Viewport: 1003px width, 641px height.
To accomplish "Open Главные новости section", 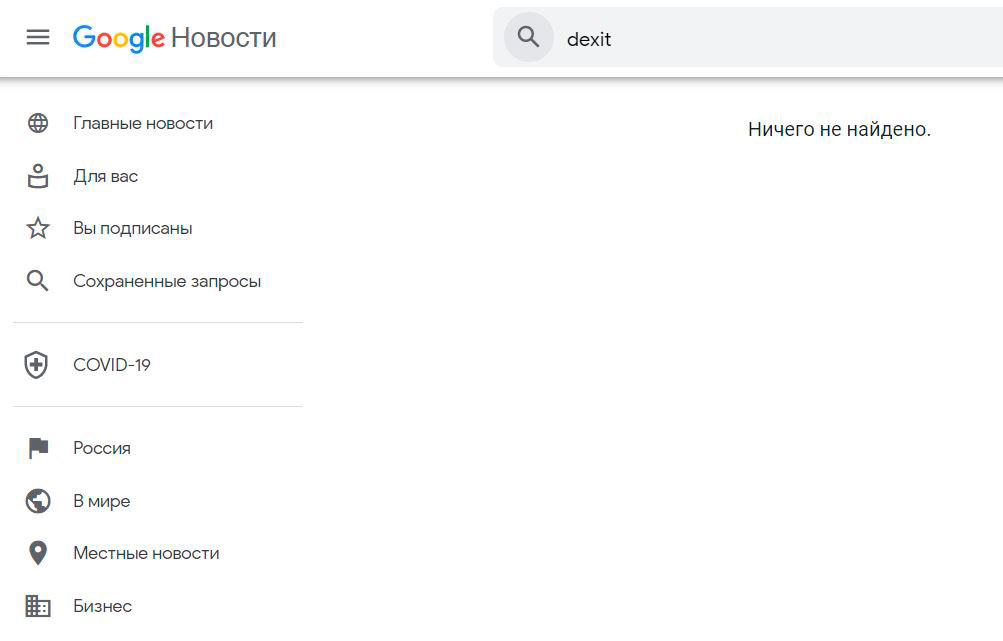I will coord(143,123).
